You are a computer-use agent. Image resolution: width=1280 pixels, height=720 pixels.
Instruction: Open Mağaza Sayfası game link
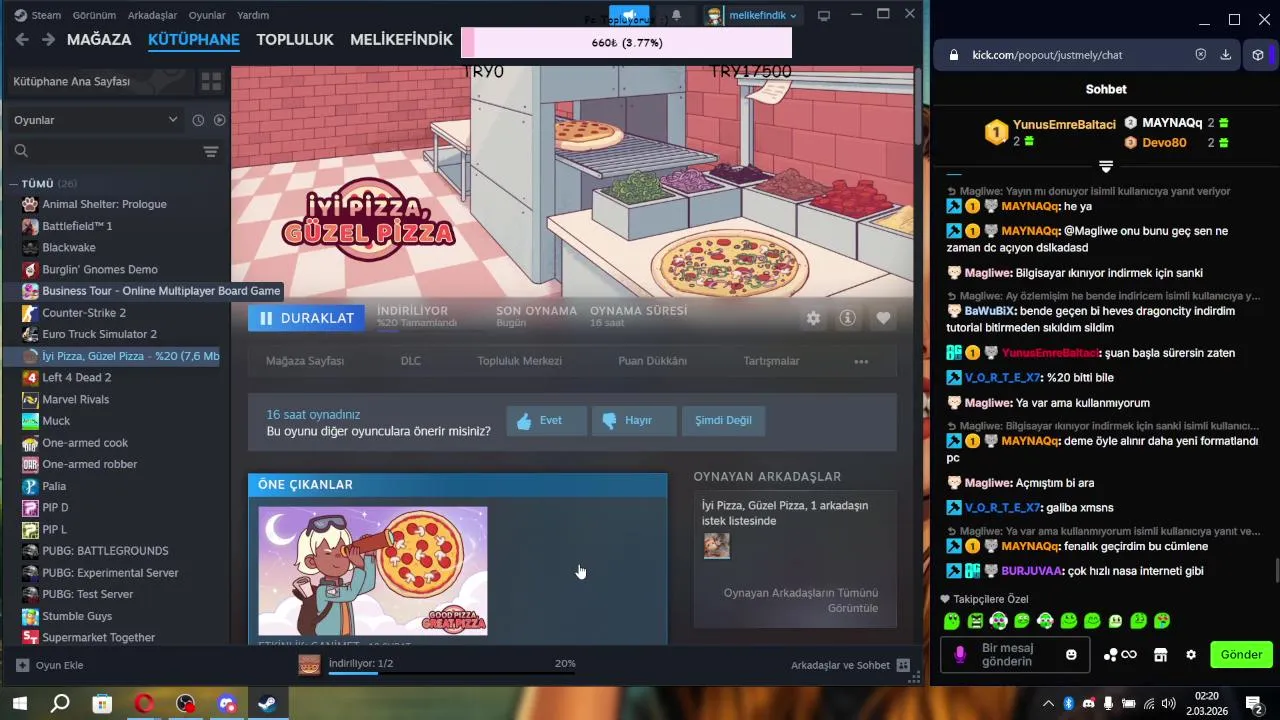(305, 361)
